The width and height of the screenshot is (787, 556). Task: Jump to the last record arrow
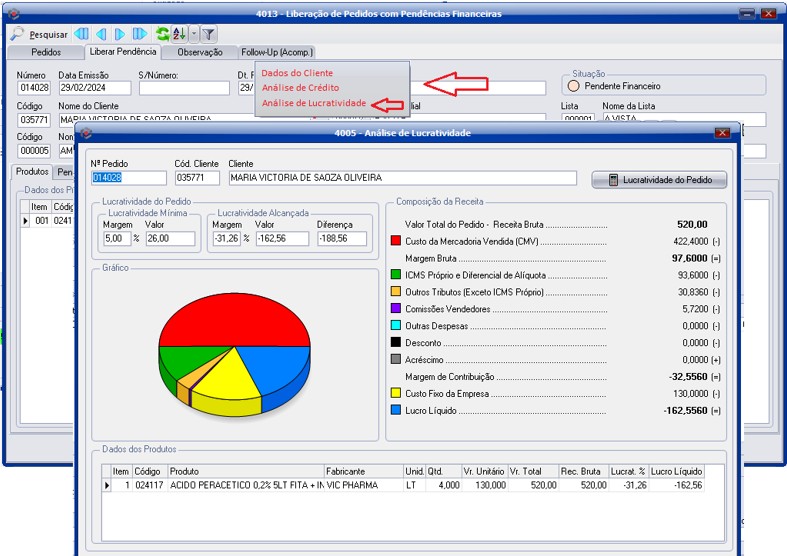[139, 34]
